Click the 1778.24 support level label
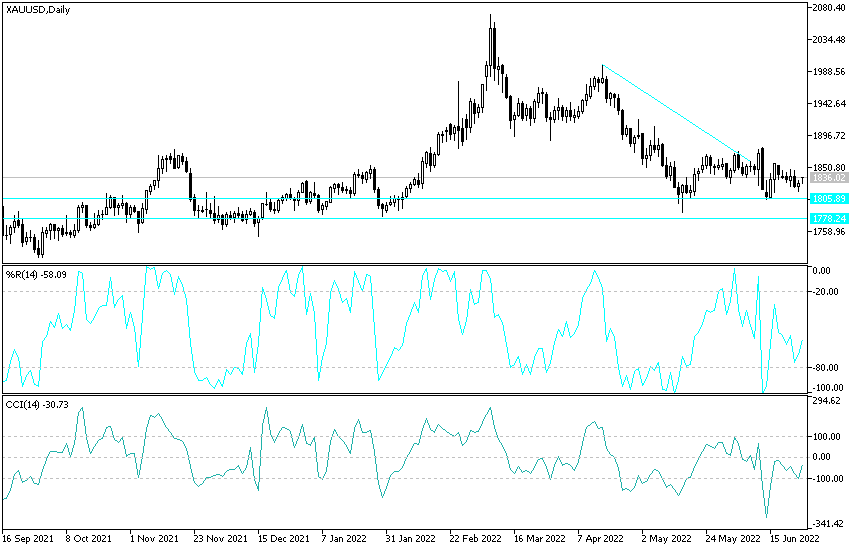Screen dimensions: 860x550 click(x=829, y=218)
